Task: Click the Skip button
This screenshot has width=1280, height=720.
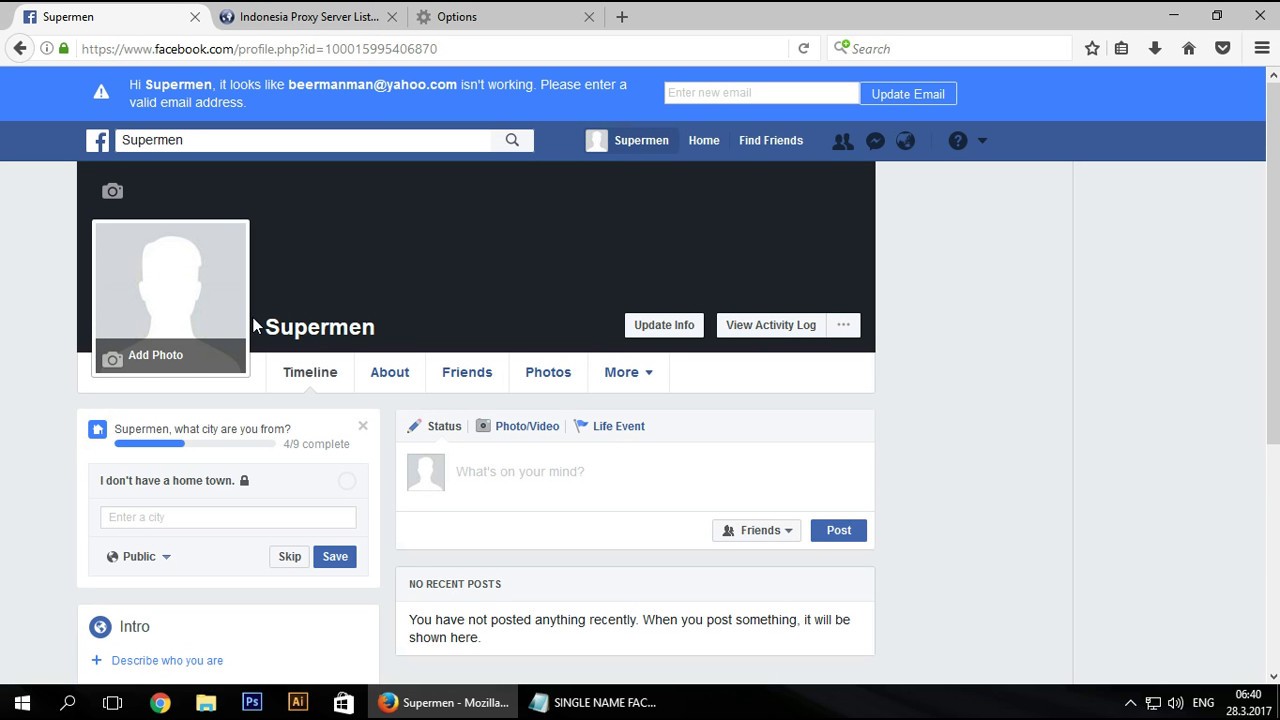Action: click(289, 557)
